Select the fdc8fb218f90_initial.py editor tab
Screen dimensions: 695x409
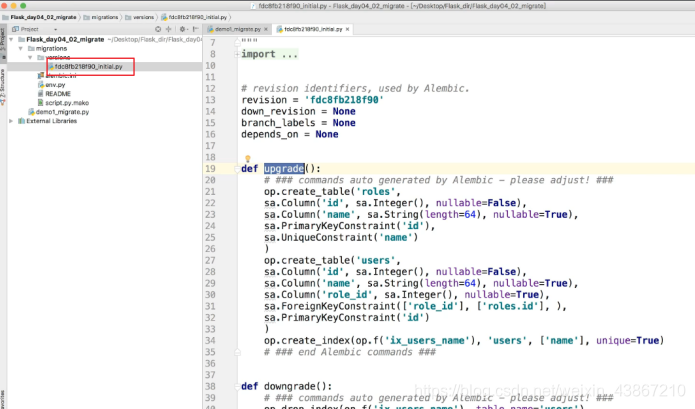point(313,29)
